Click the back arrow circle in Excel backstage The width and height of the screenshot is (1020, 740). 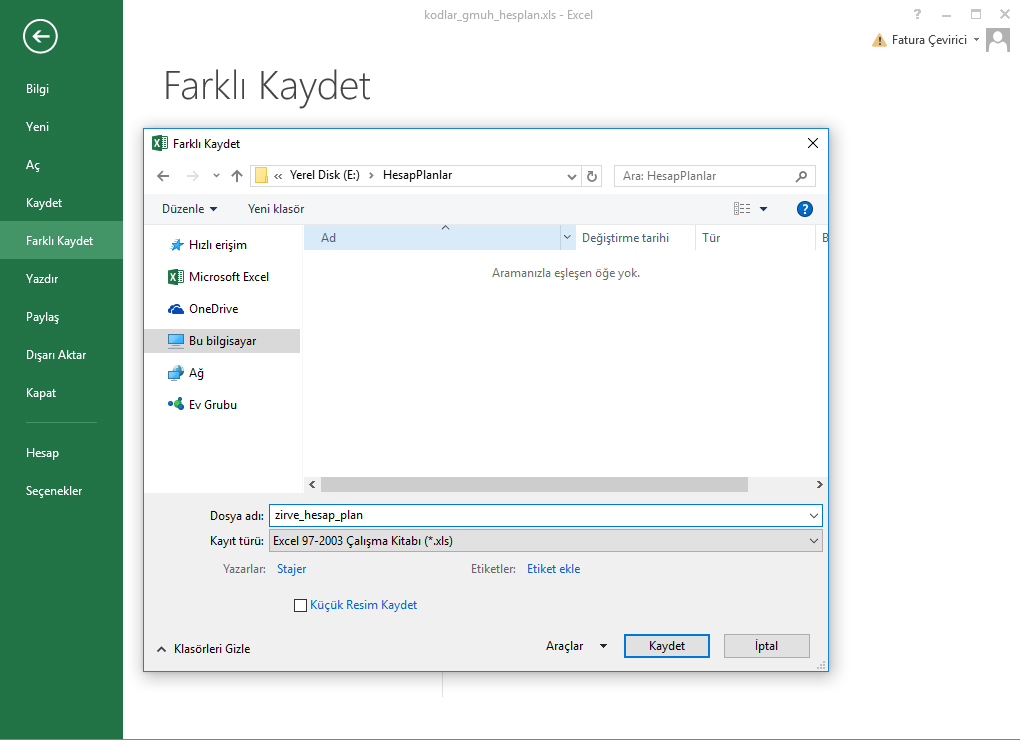(x=40, y=38)
